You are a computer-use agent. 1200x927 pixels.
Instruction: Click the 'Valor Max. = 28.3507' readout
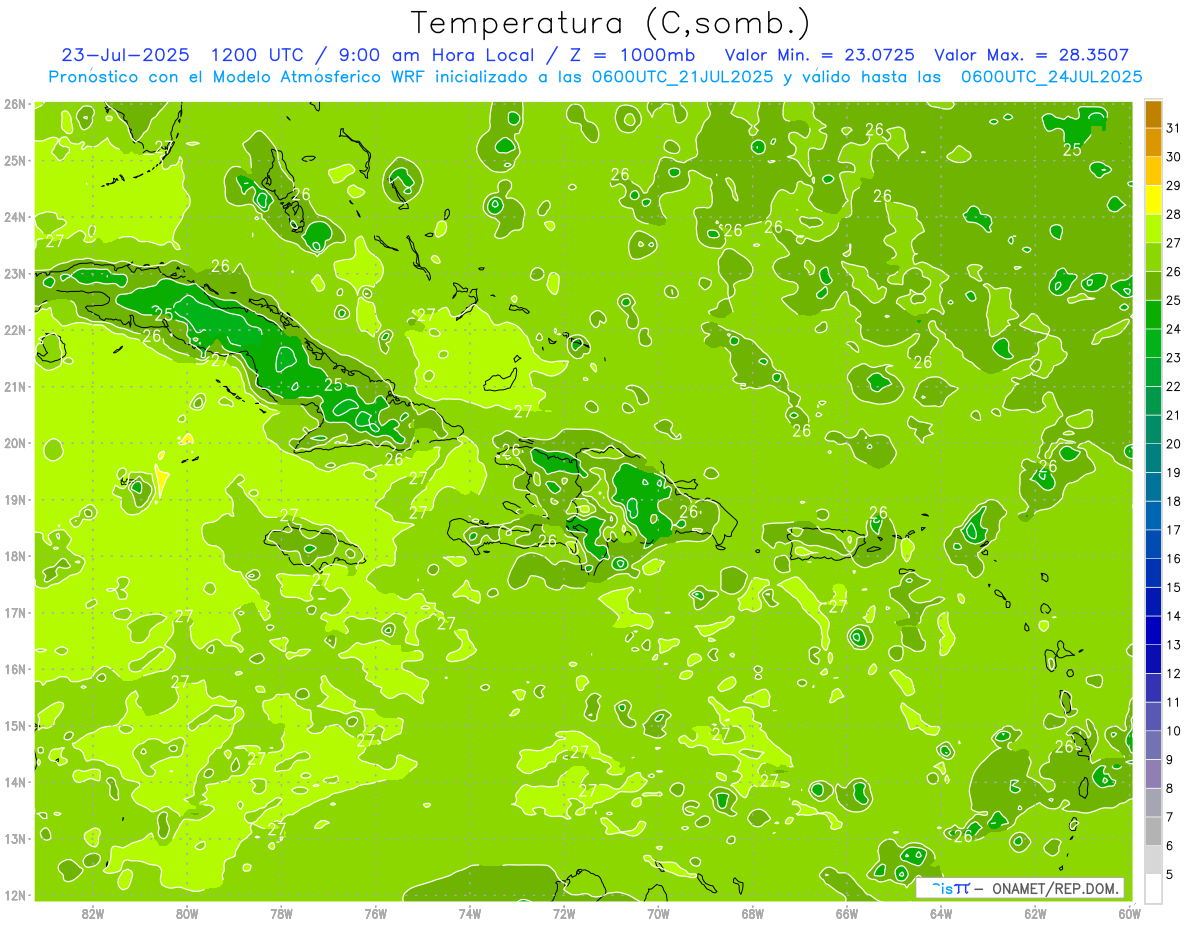1031,55
